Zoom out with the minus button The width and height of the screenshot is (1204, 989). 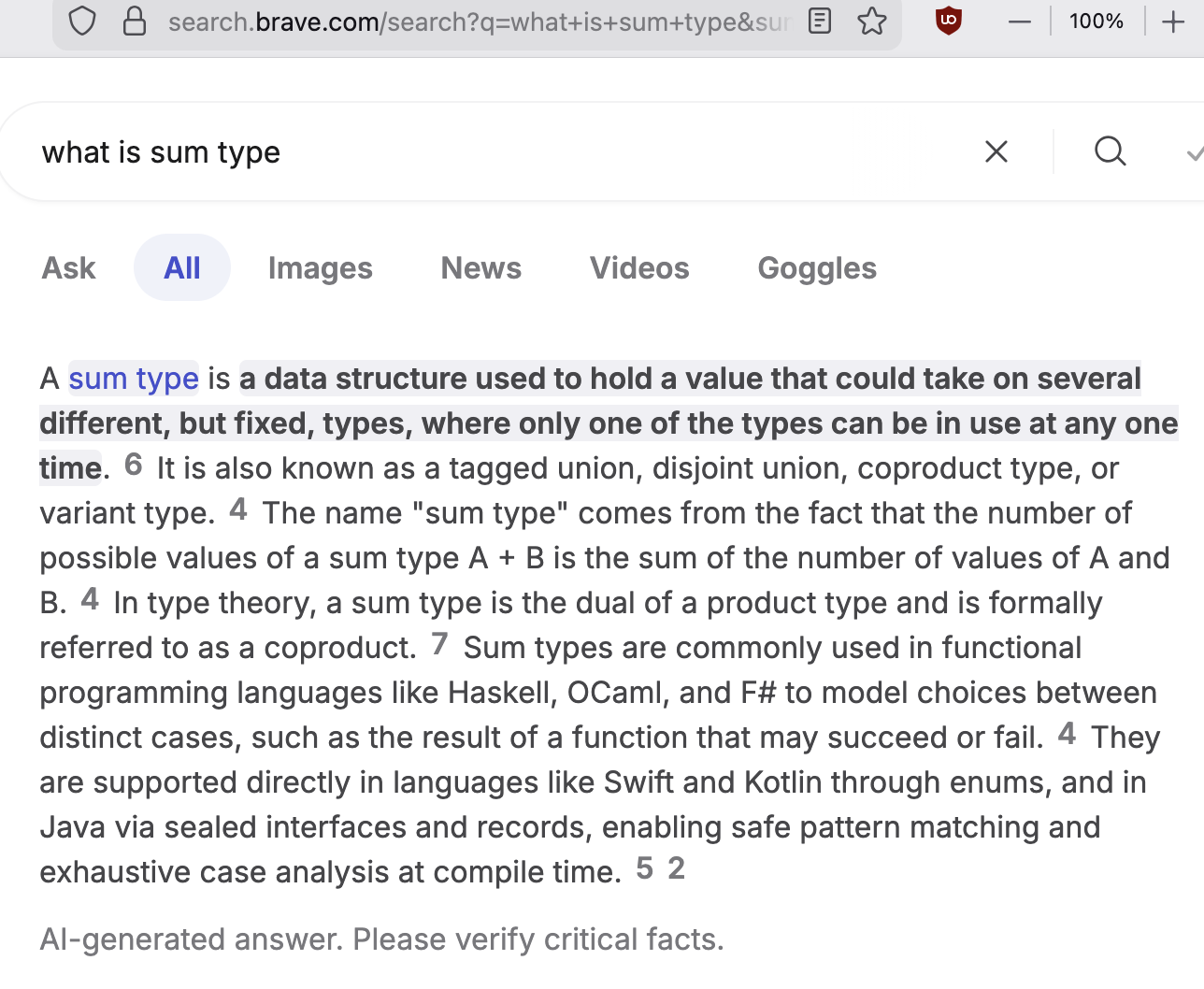[x=1020, y=21]
